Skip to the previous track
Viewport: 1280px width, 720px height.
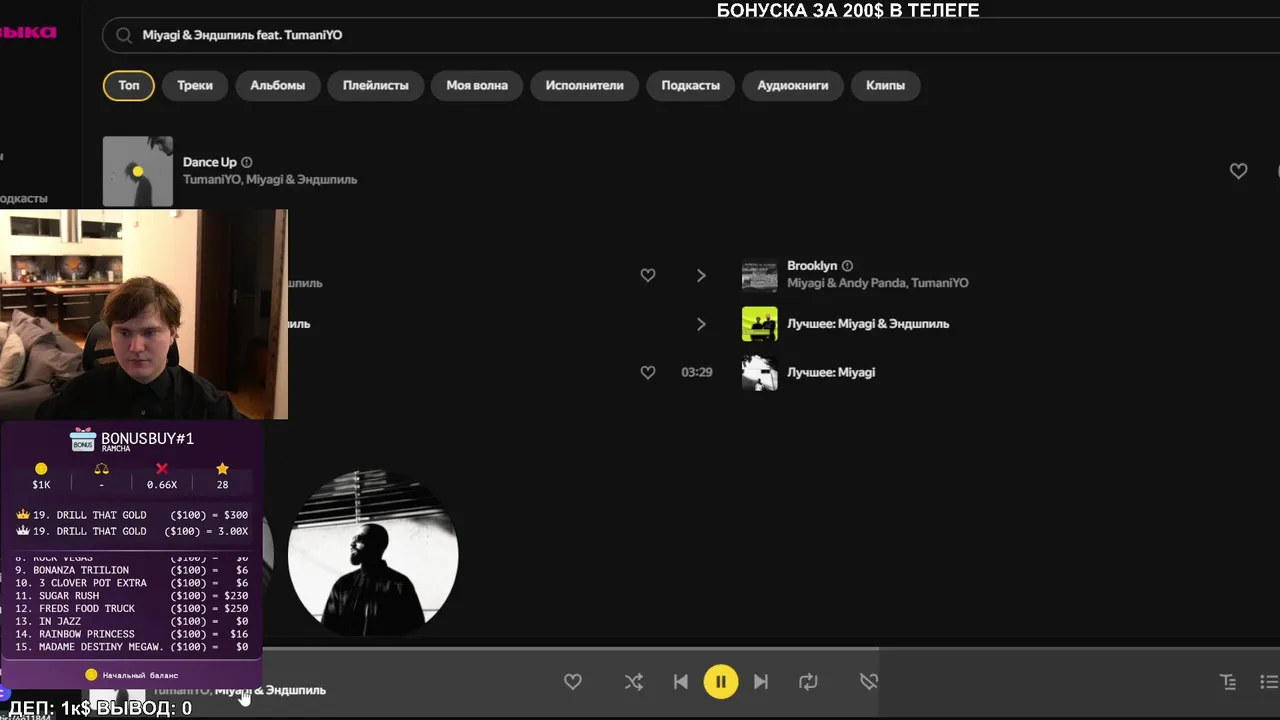tap(680, 682)
